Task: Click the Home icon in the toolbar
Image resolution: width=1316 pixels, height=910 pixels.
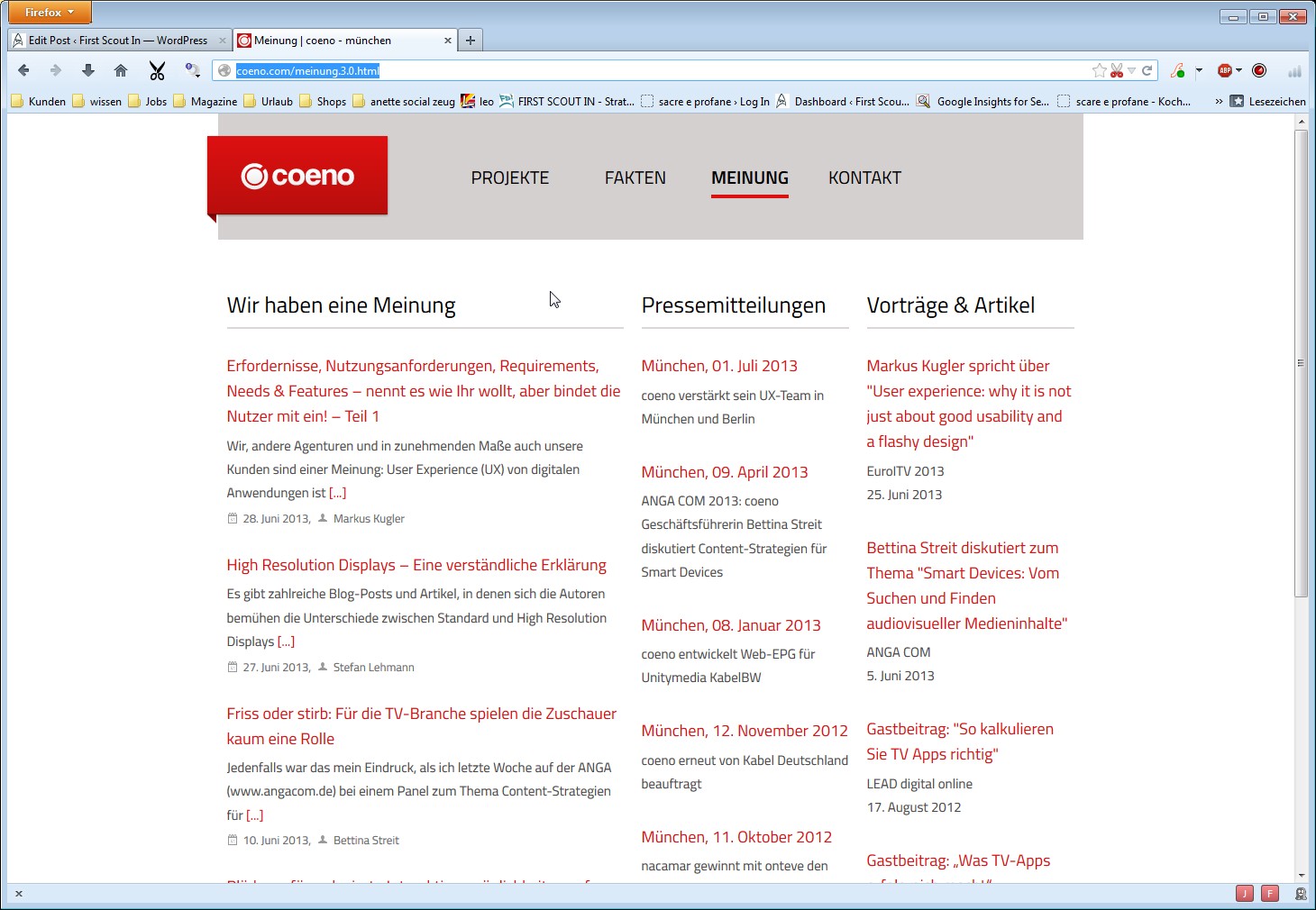Action: pos(121,70)
